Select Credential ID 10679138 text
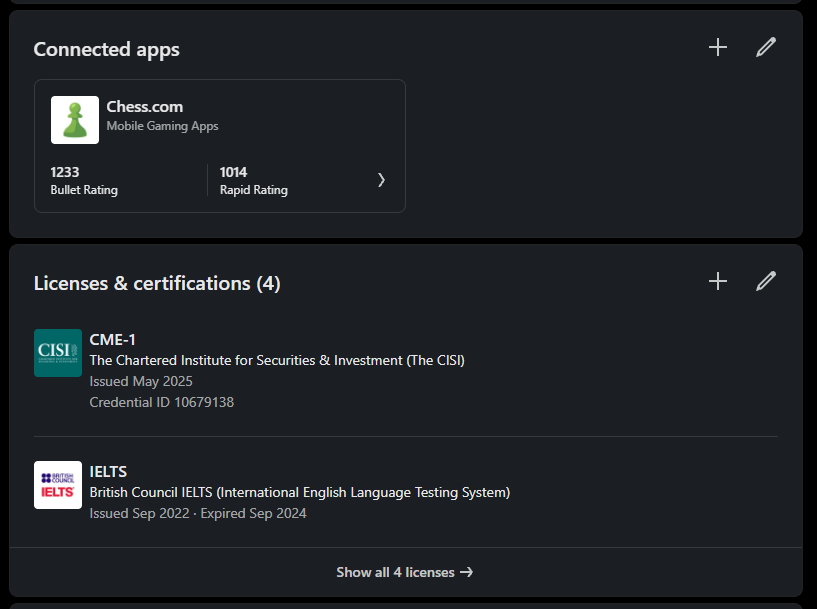This screenshot has width=817, height=609. click(162, 402)
